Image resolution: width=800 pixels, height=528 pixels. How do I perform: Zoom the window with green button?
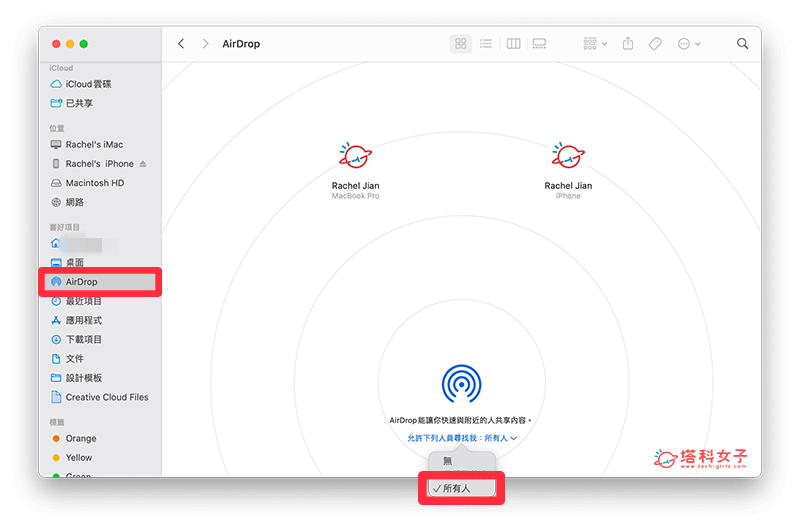click(x=84, y=44)
